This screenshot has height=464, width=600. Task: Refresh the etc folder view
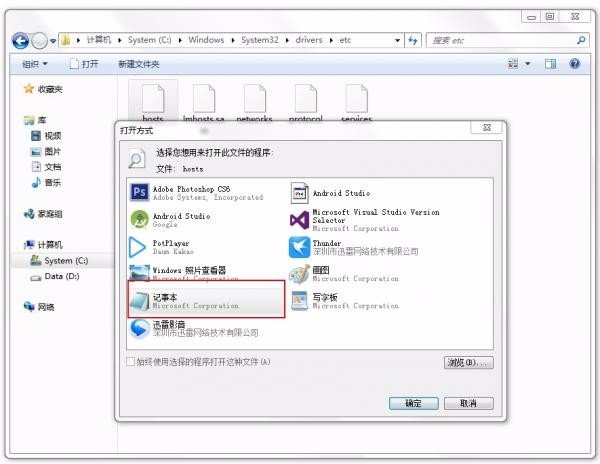point(413,40)
